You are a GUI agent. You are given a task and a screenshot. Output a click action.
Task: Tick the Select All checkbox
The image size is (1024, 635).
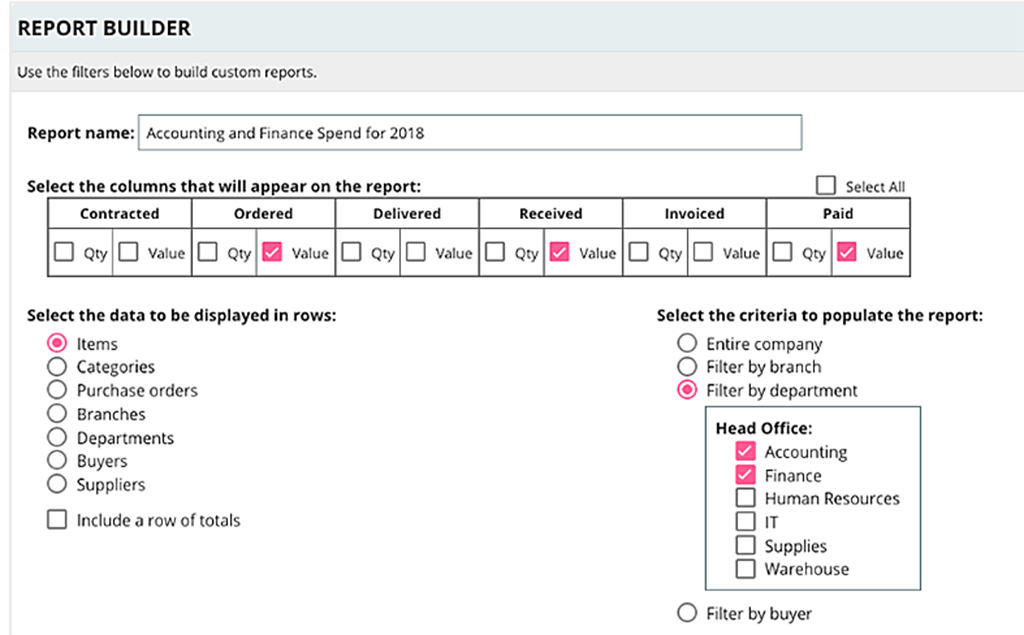tap(825, 186)
